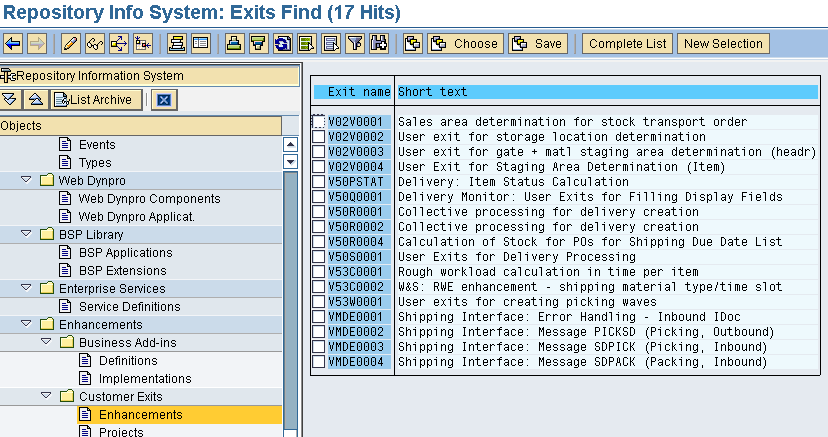828x437 pixels.
Task: Click the pencil Change icon
Action: (70, 44)
